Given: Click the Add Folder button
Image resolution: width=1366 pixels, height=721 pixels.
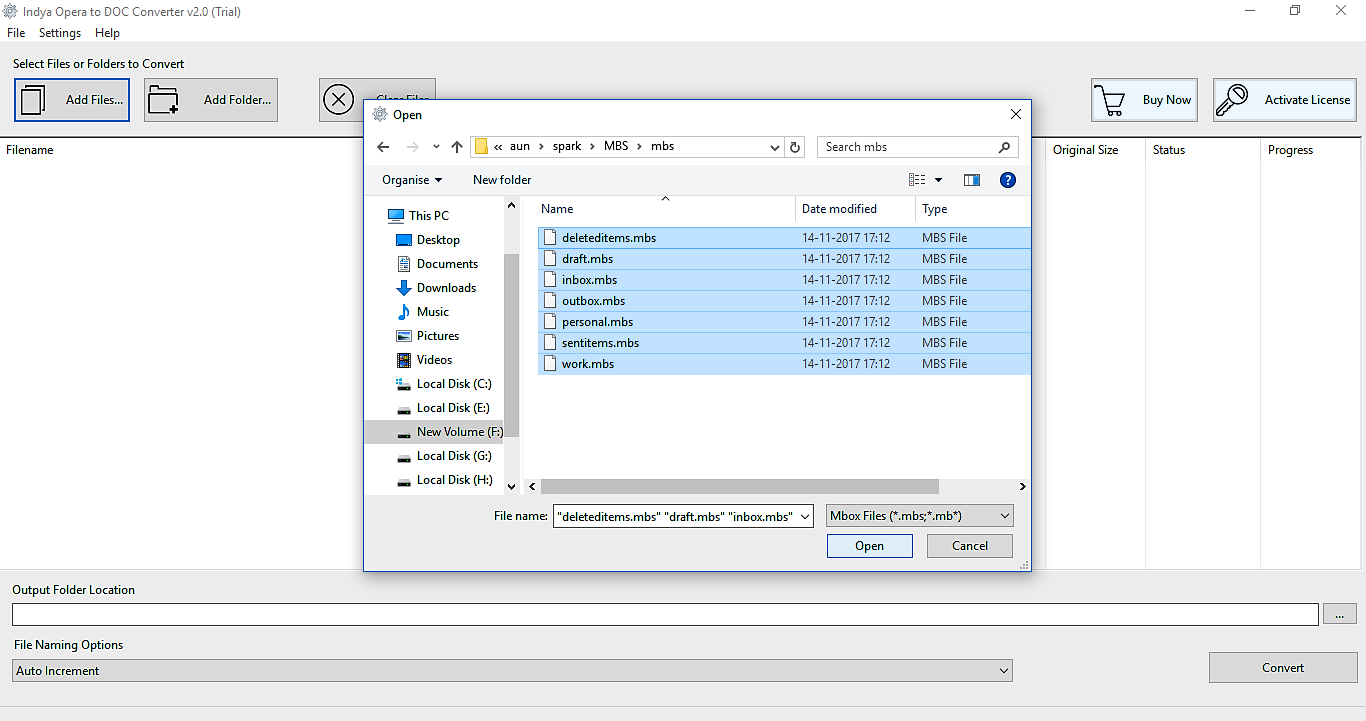Looking at the screenshot, I should pyautogui.click(x=211, y=100).
